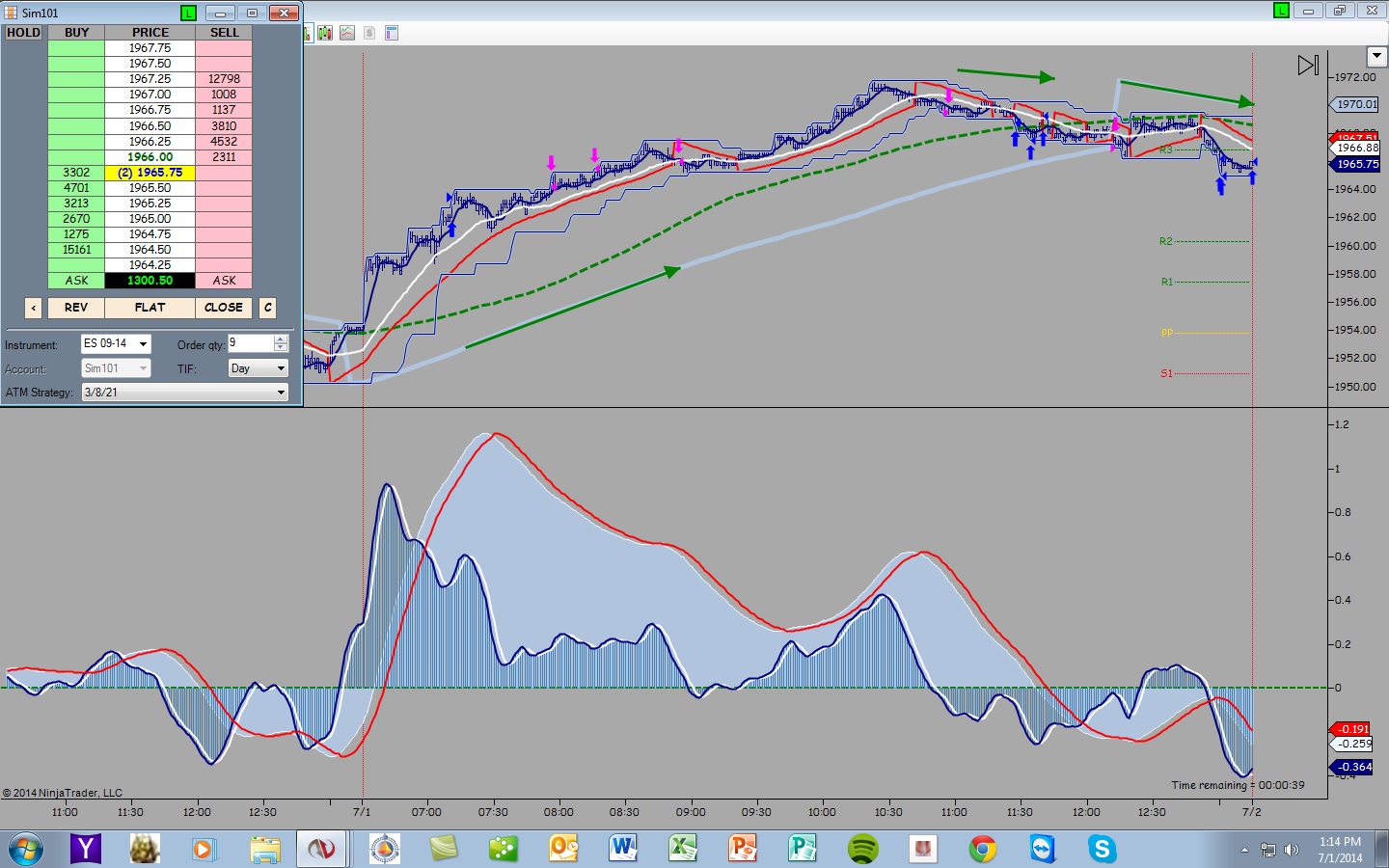Click the left arrow button beside REV
Viewport: 1389px width, 868px height.
click(34, 308)
